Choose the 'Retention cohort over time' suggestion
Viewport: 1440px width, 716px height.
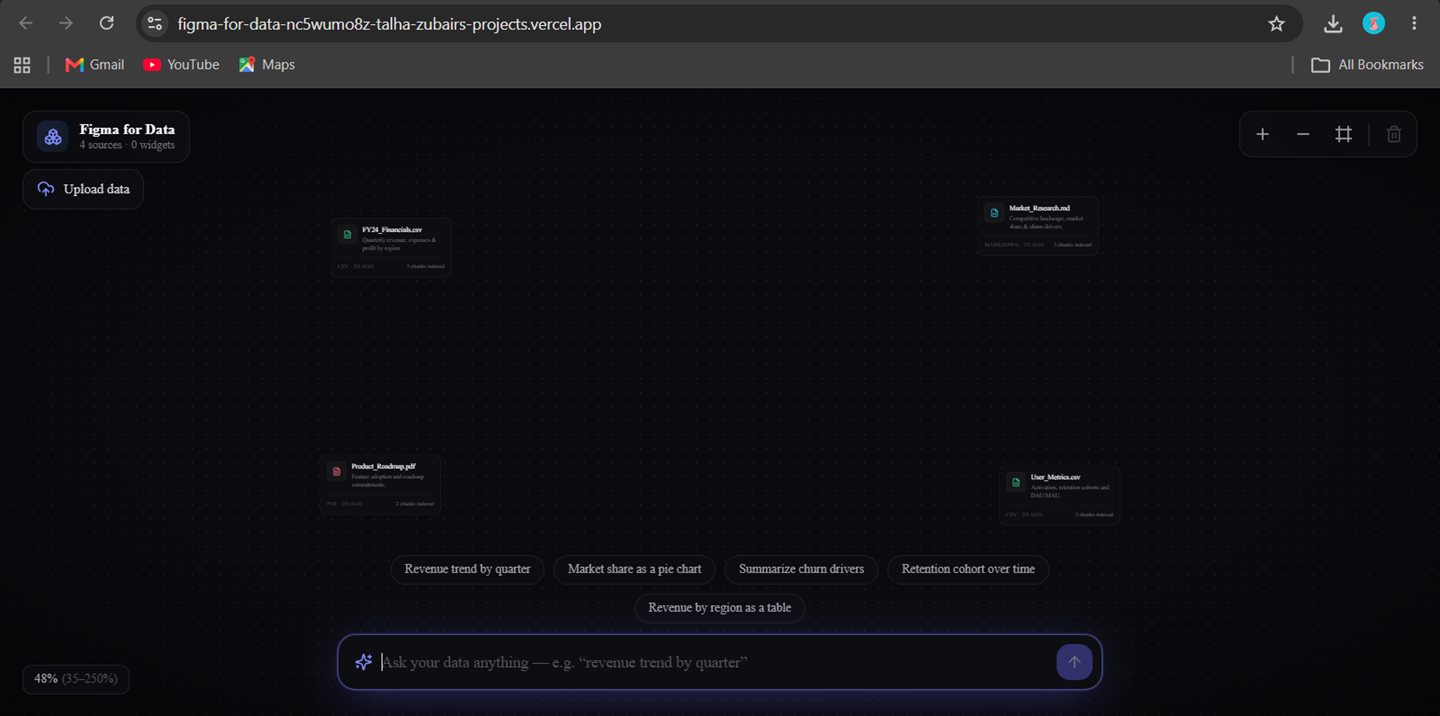tap(968, 569)
